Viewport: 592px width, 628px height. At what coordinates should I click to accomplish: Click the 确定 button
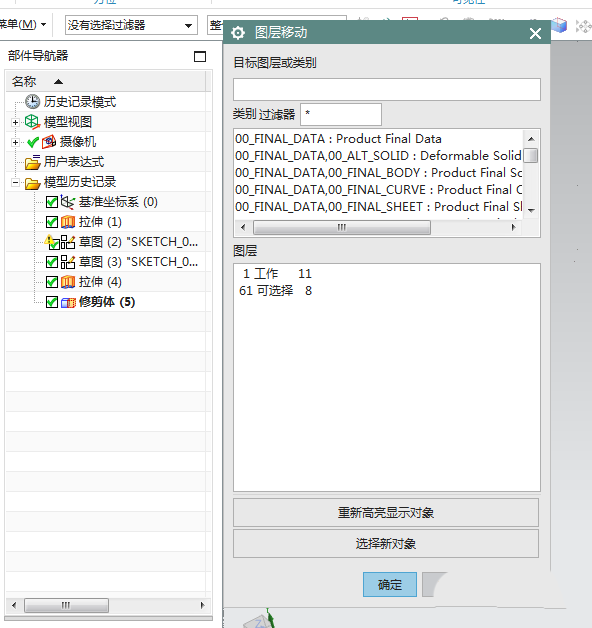pos(390,585)
